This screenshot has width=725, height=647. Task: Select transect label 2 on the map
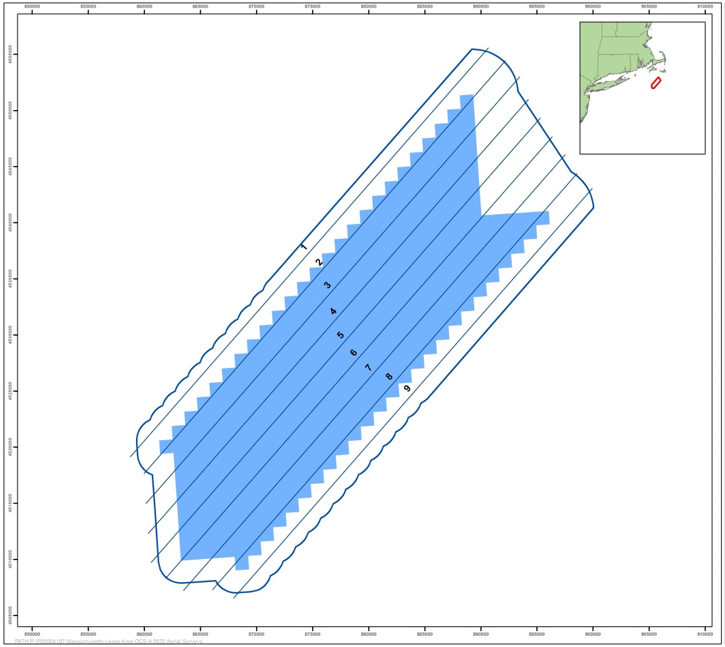[319, 262]
